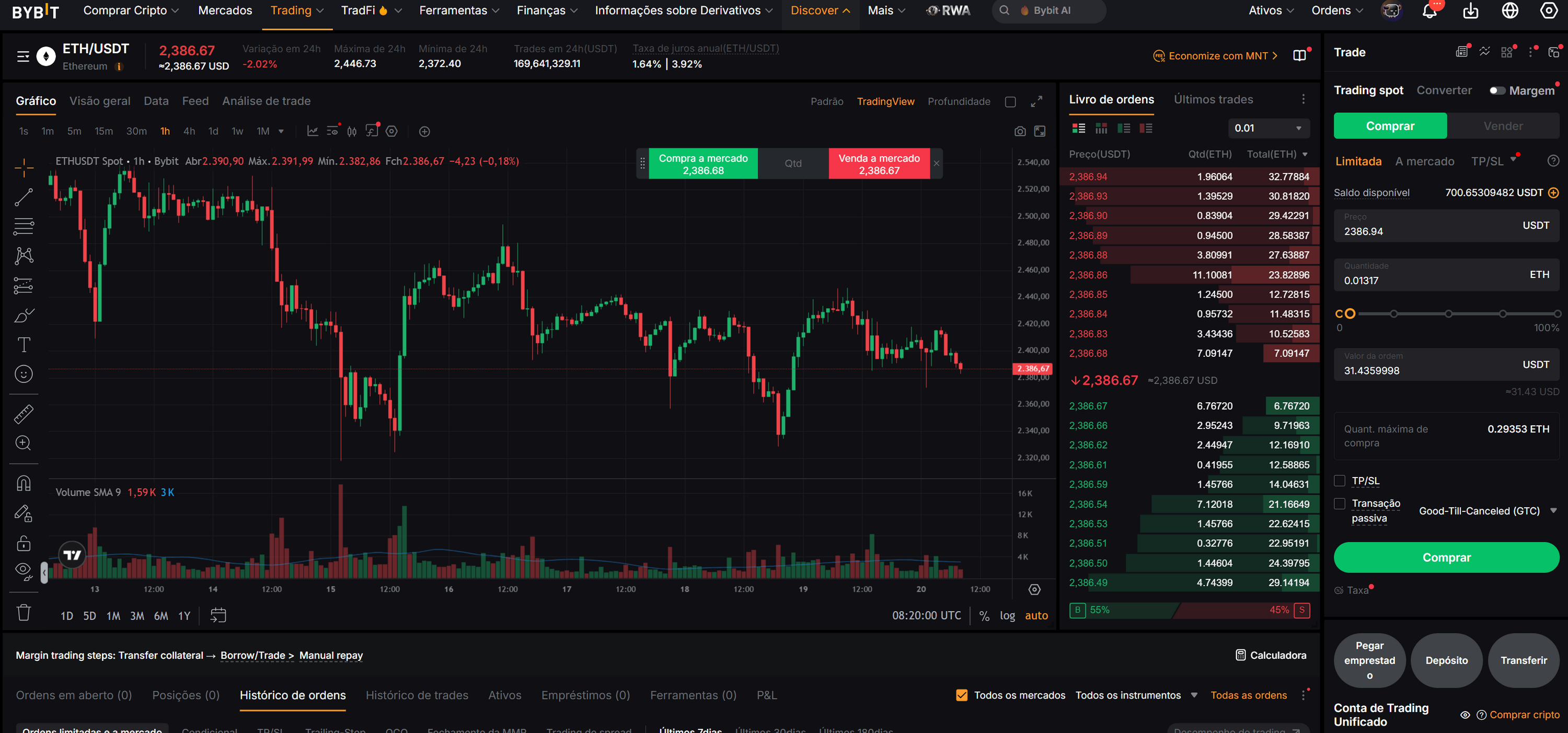Select the trend line drawing tool

[x=24, y=196]
